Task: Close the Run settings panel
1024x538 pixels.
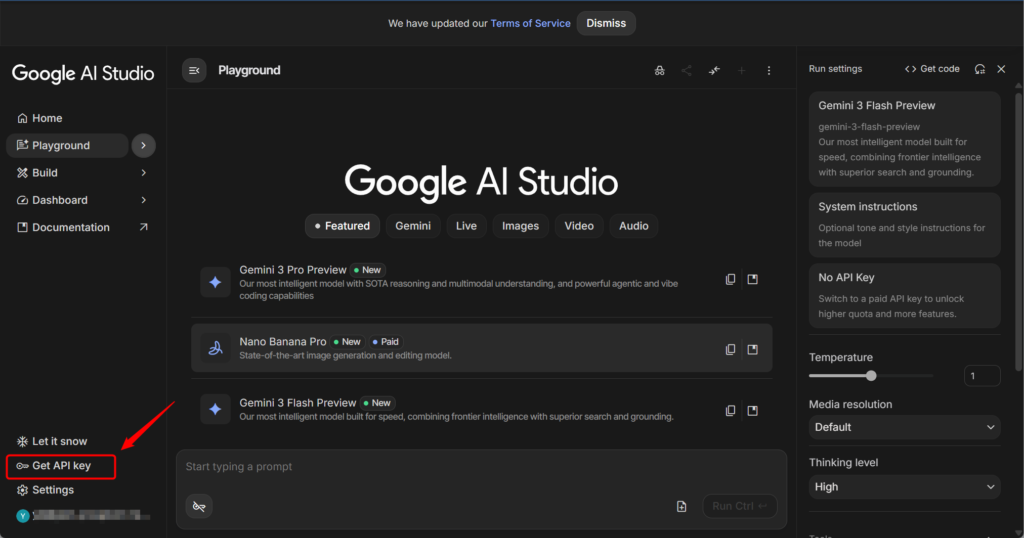Action: click(1001, 69)
